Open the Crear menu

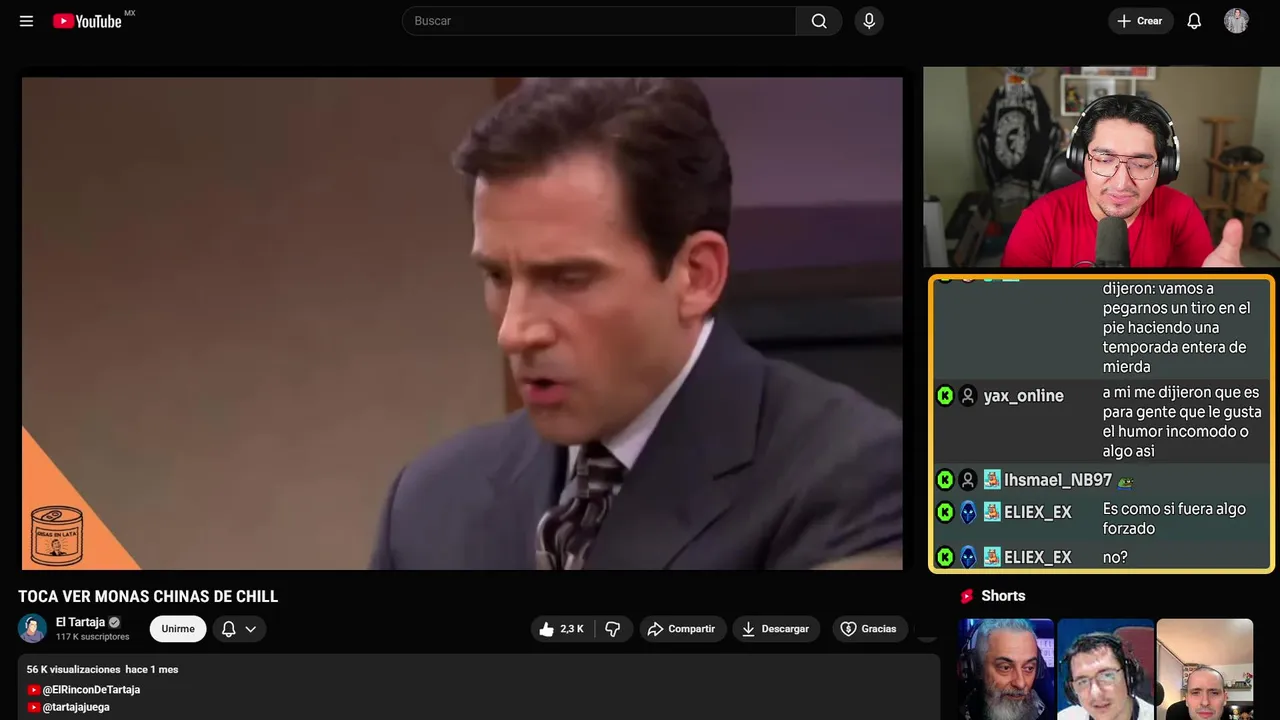coord(1140,21)
